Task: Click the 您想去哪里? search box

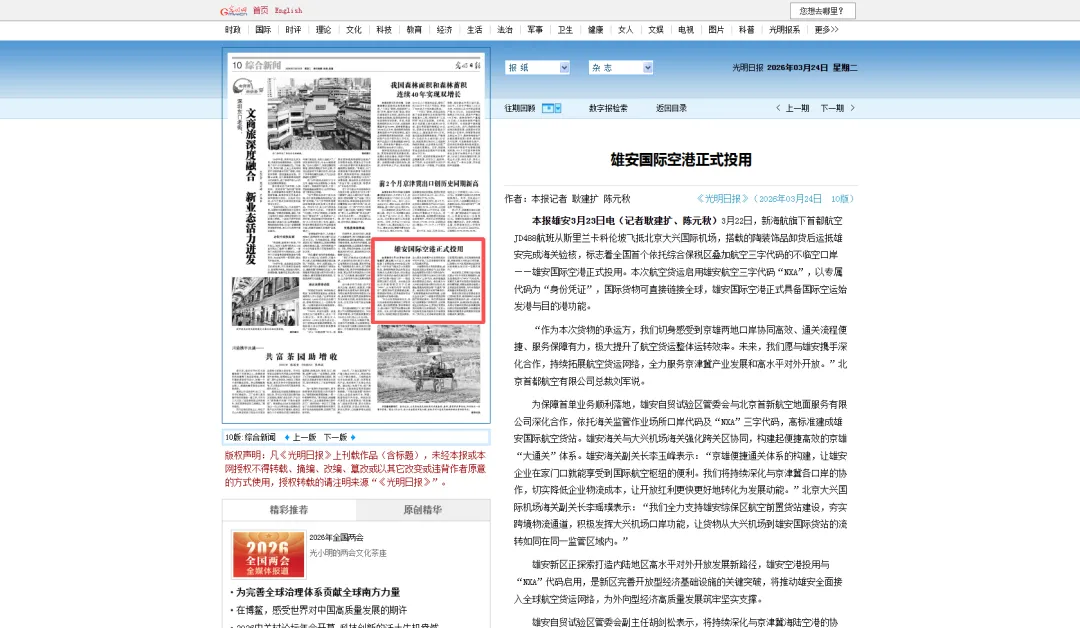Action: (x=822, y=11)
